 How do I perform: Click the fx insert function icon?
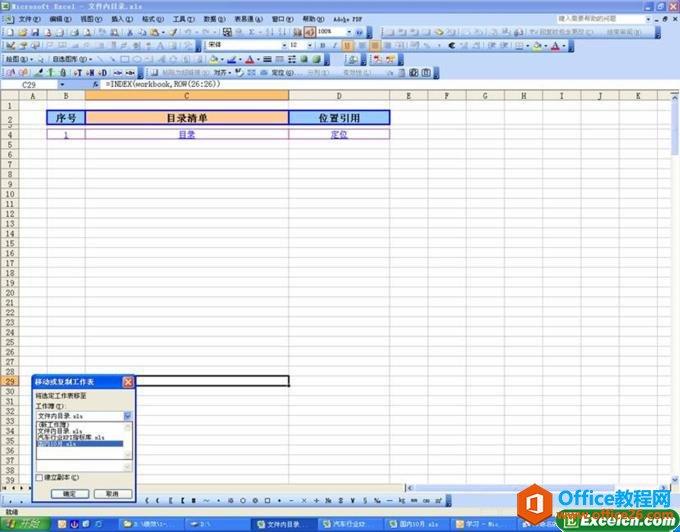(95, 85)
